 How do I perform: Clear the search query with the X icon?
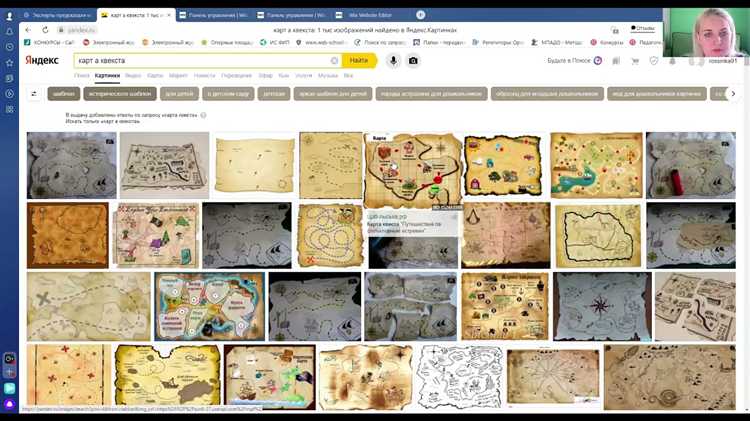pyautogui.click(x=334, y=61)
